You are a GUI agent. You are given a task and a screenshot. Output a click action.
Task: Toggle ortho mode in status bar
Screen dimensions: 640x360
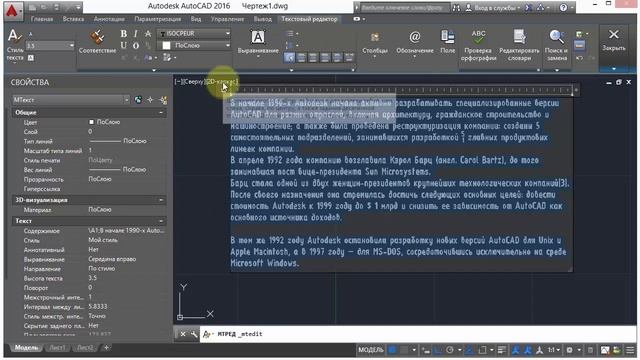(x=438, y=350)
